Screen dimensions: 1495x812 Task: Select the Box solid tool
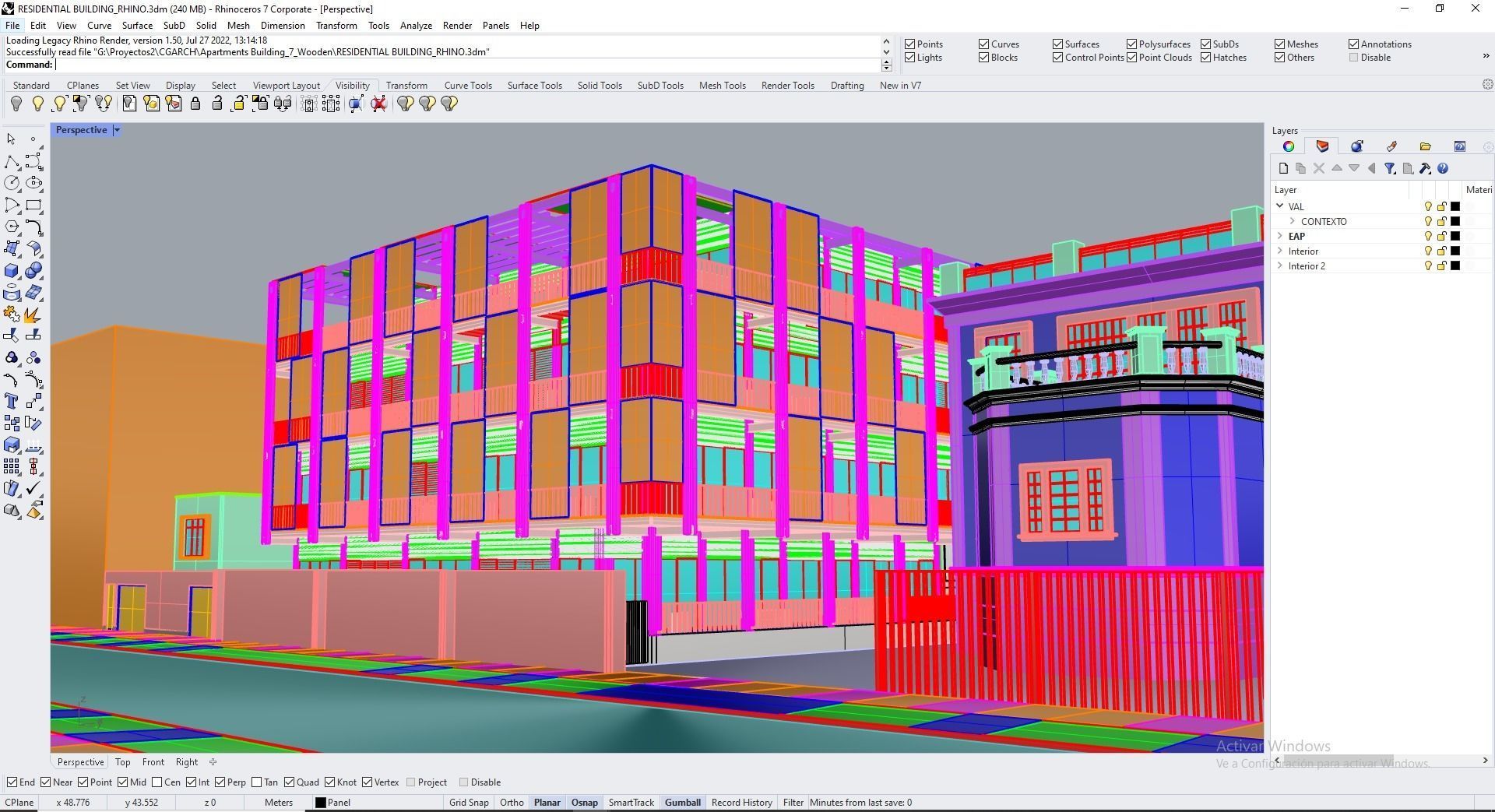(12, 271)
